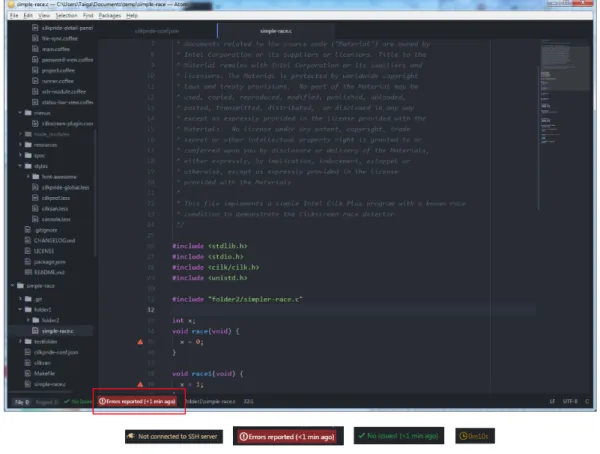Image resolution: width=600 pixels, height=454 pixels.
Task: Open the Edit menu
Action: (x=28, y=15)
